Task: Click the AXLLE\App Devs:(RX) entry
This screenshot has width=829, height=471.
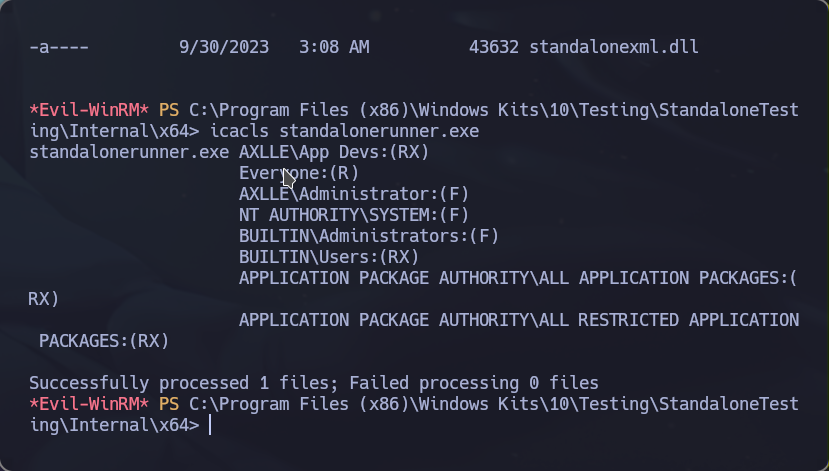Action: (334, 152)
